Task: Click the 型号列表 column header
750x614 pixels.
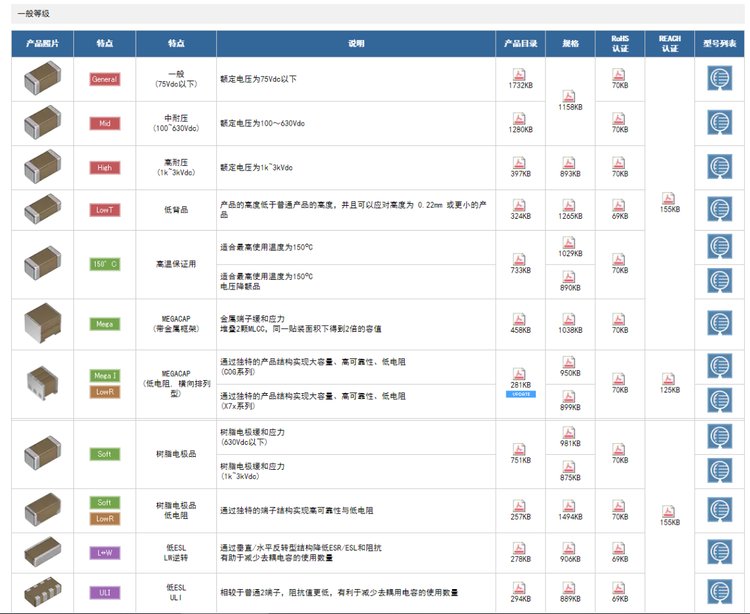Action: tap(719, 44)
